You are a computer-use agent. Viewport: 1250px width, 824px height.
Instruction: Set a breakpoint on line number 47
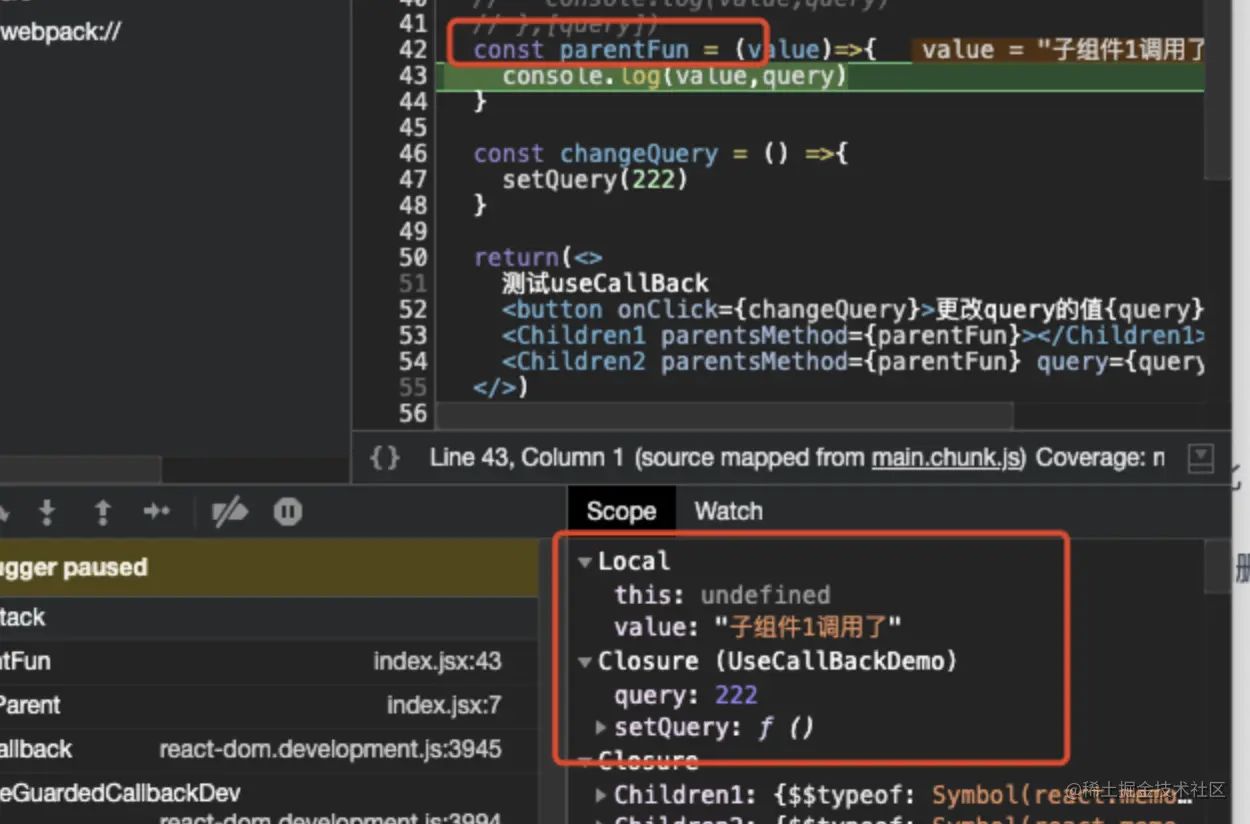click(413, 180)
